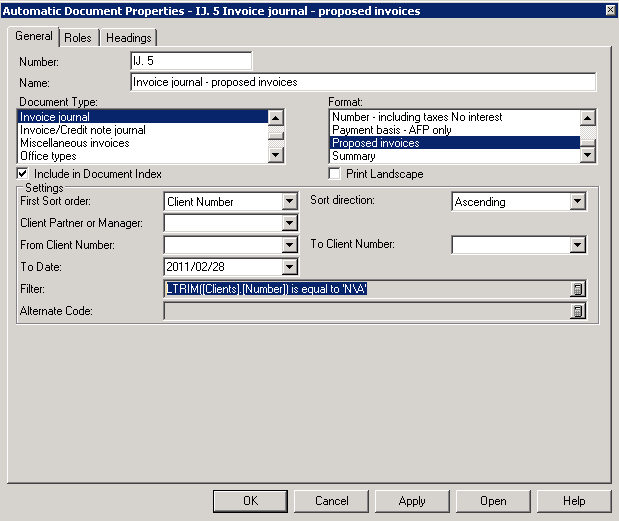Open the To Client Number dropdown
Viewport: 619px width, 521px height.
[577, 245]
